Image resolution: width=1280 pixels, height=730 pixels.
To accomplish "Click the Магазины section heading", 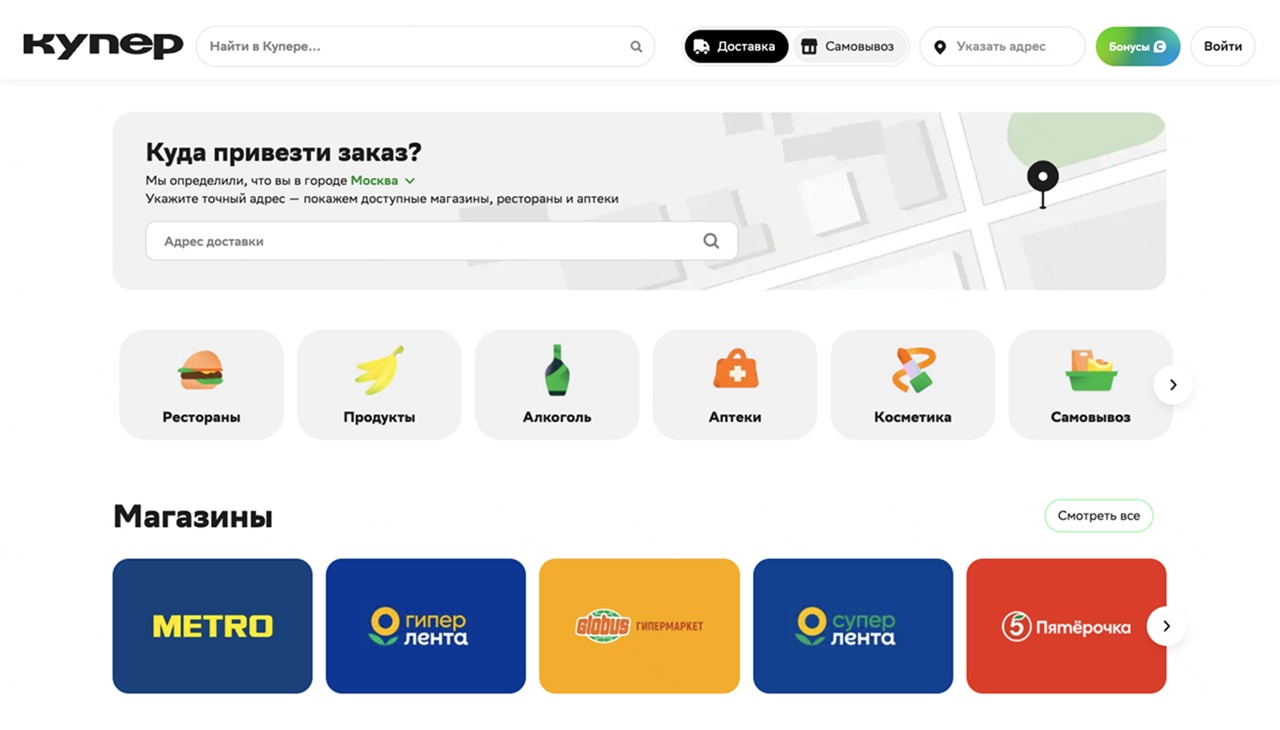I will [193, 517].
